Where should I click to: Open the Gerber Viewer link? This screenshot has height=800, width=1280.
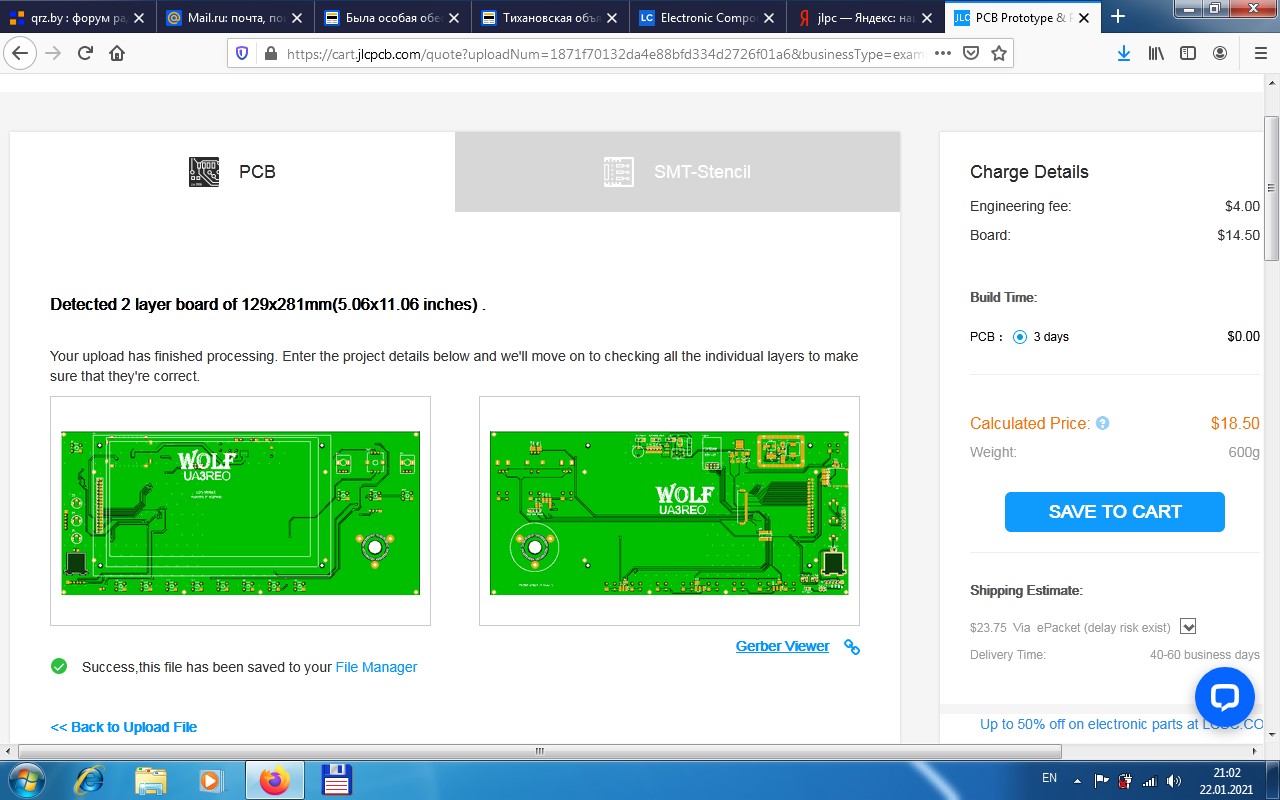tap(782, 646)
